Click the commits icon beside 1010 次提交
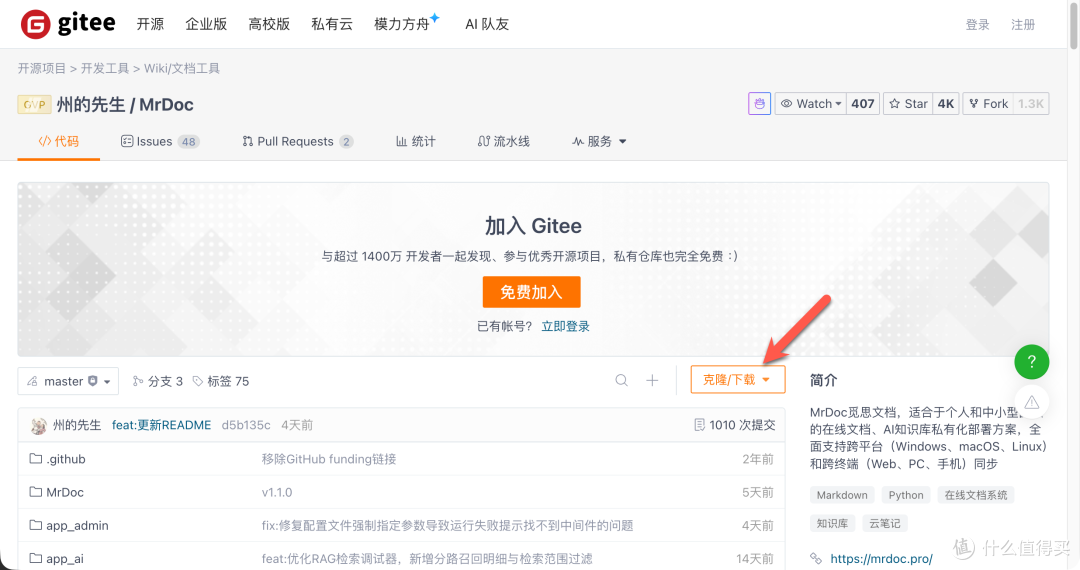This screenshot has width=1080, height=570. [699, 425]
